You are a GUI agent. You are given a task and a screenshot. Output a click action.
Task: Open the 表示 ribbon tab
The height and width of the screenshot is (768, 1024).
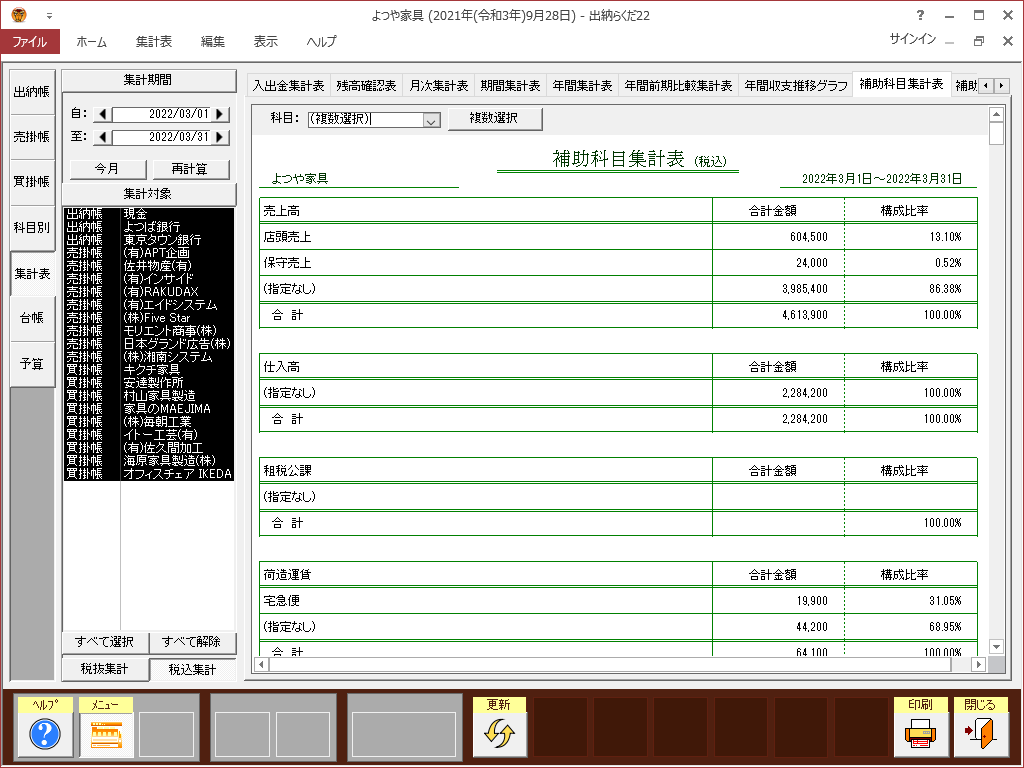266,42
